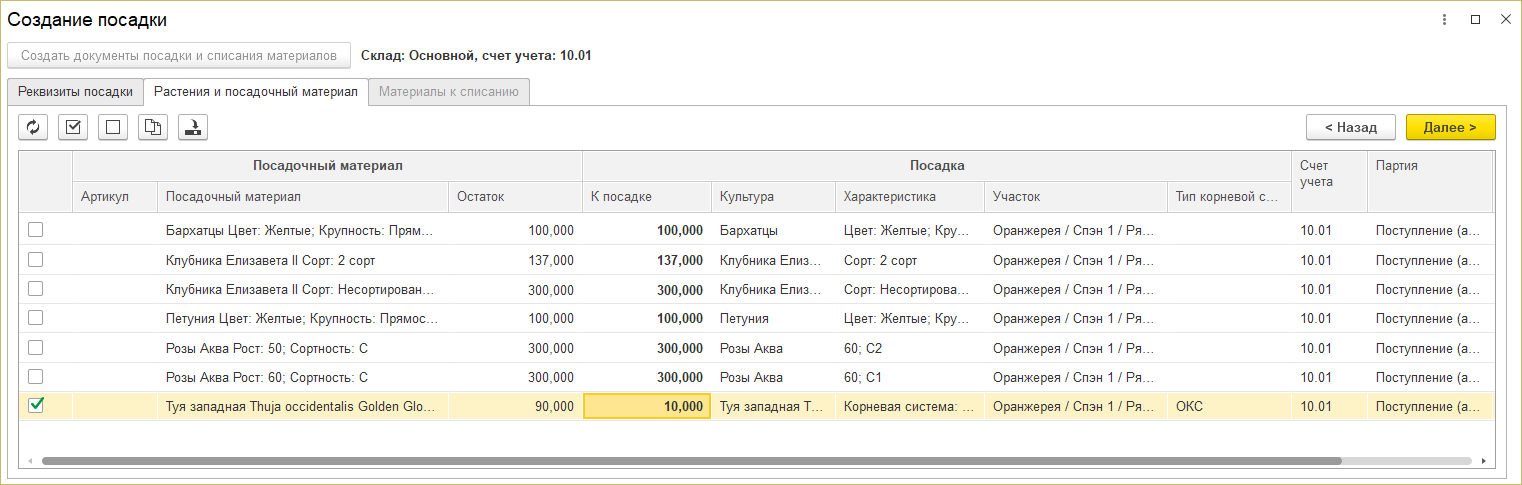Open the three-dot window options menu
This screenshot has height=485, width=1522.
[1444, 20]
